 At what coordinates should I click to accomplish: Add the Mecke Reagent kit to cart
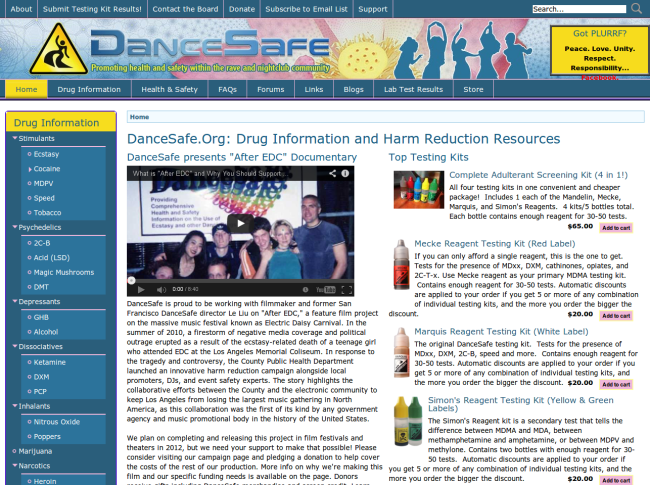(615, 313)
